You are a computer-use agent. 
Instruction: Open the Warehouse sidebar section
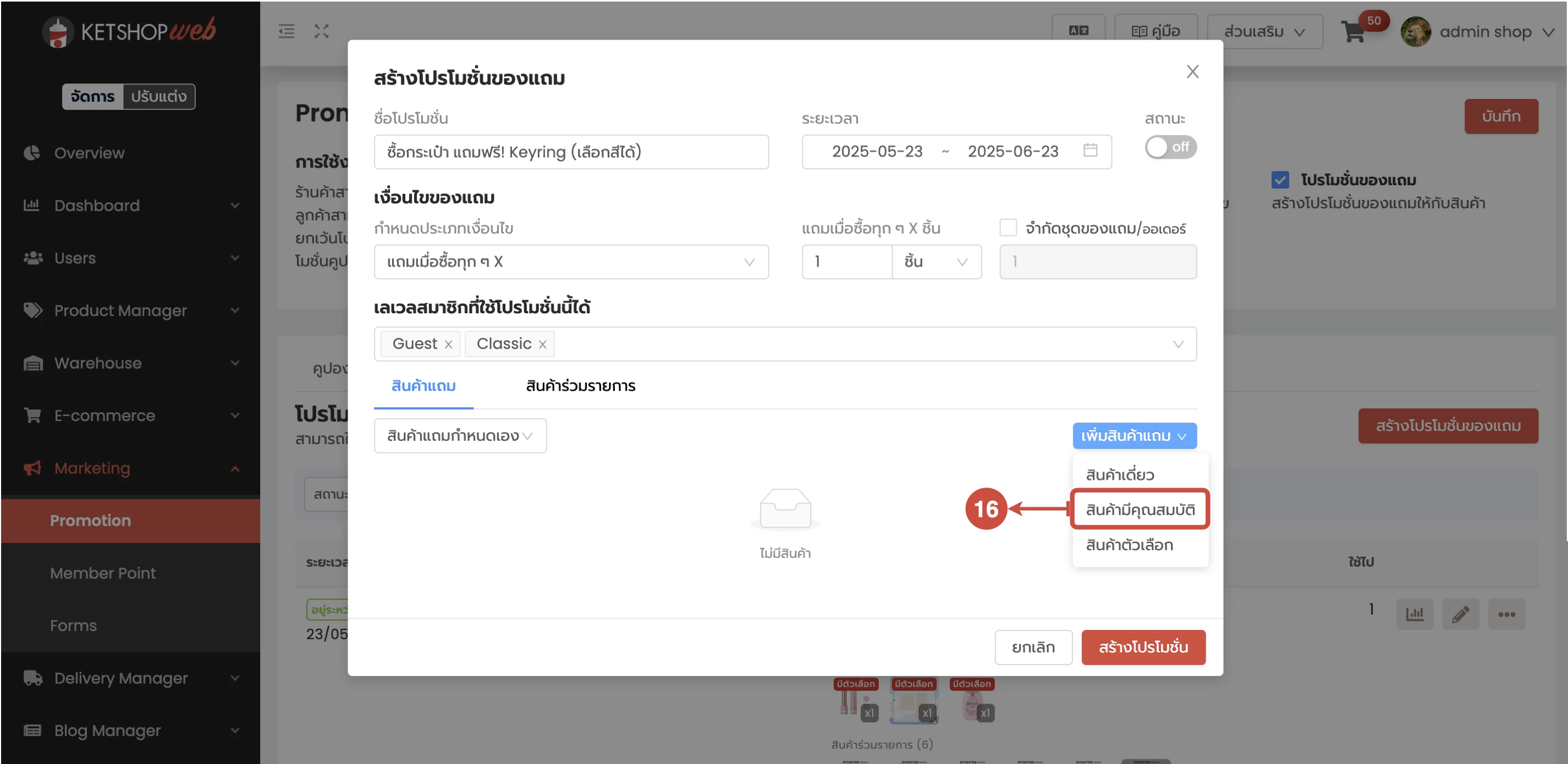[x=97, y=363]
